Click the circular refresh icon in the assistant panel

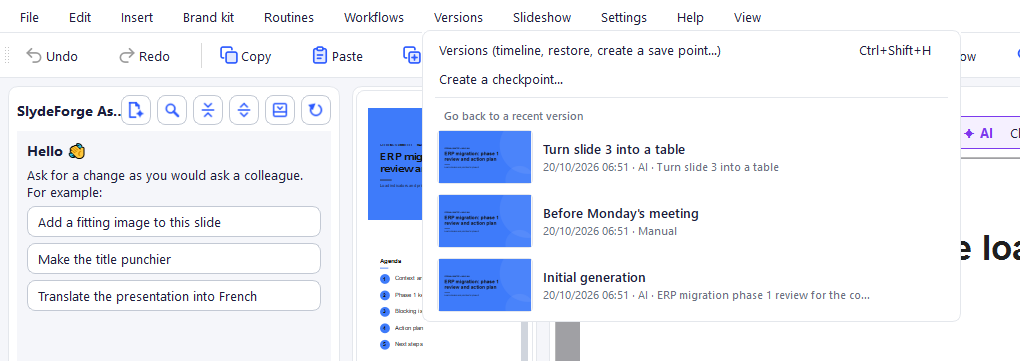(315, 111)
